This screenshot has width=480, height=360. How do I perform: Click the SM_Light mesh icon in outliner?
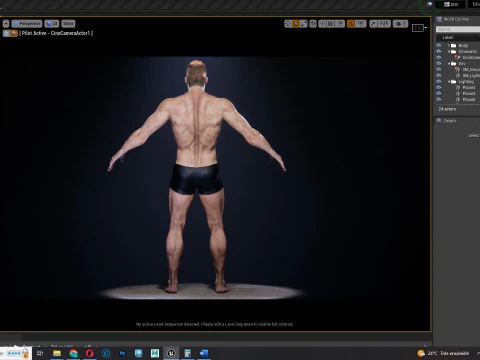pyautogui.click(x=458, y=75)
